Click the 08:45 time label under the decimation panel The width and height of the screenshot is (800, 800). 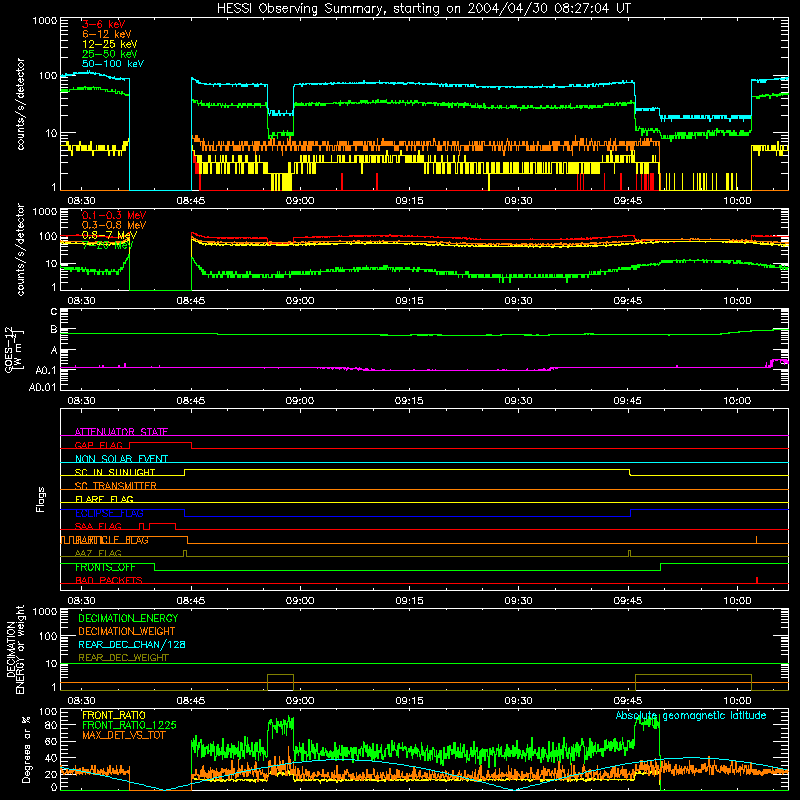click(191, 701)
